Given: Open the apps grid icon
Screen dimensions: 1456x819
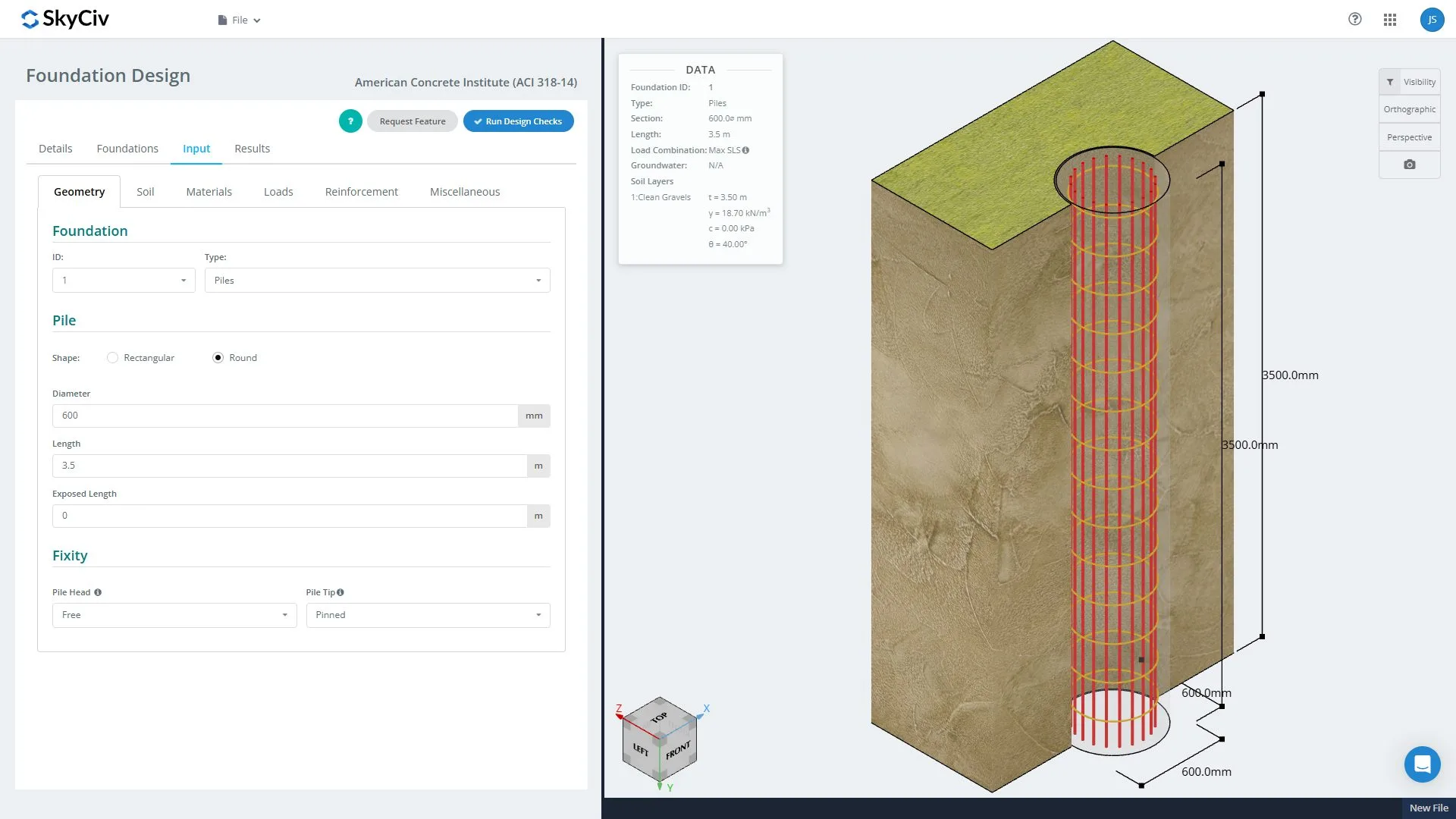Looking at the screenshot, I should coord(1389,20).
